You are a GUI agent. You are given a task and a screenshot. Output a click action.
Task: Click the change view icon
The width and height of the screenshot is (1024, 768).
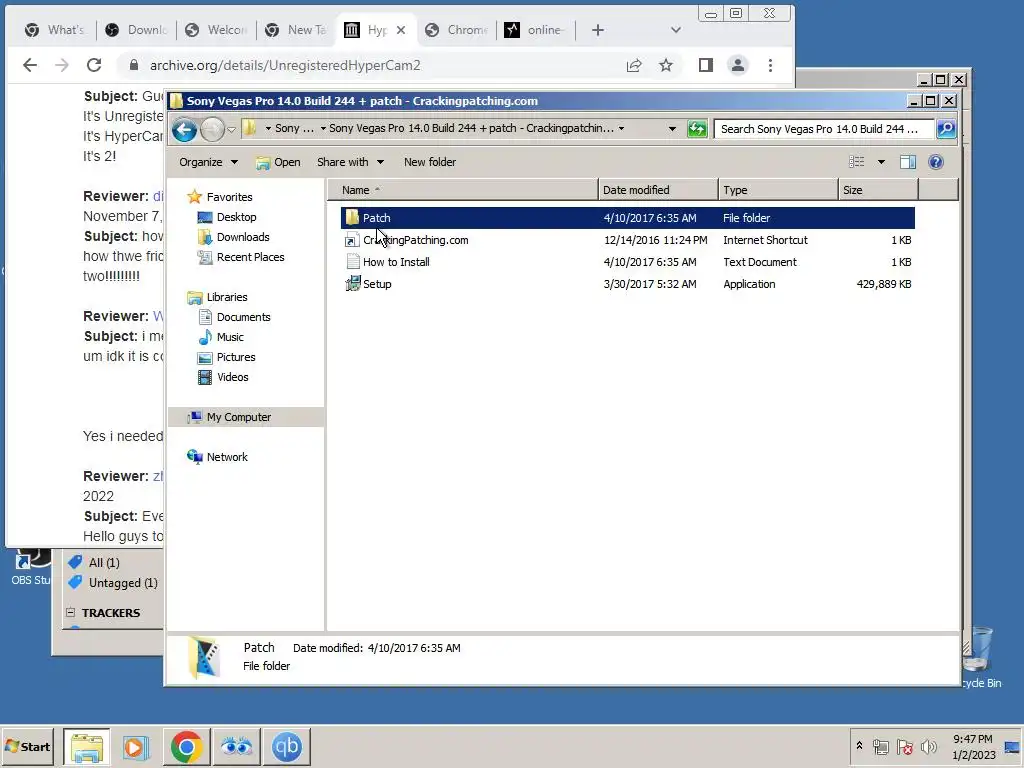[856, 162]
